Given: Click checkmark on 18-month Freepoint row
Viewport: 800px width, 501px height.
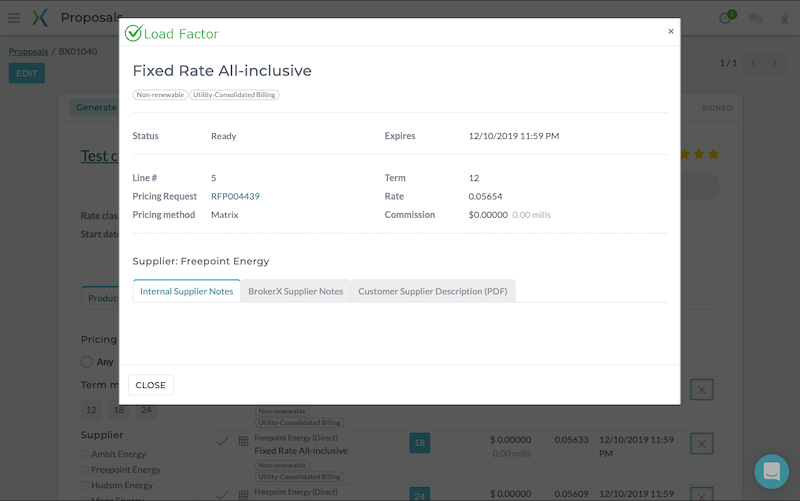Looking at the screenshot, I should [x=222, y=442].
